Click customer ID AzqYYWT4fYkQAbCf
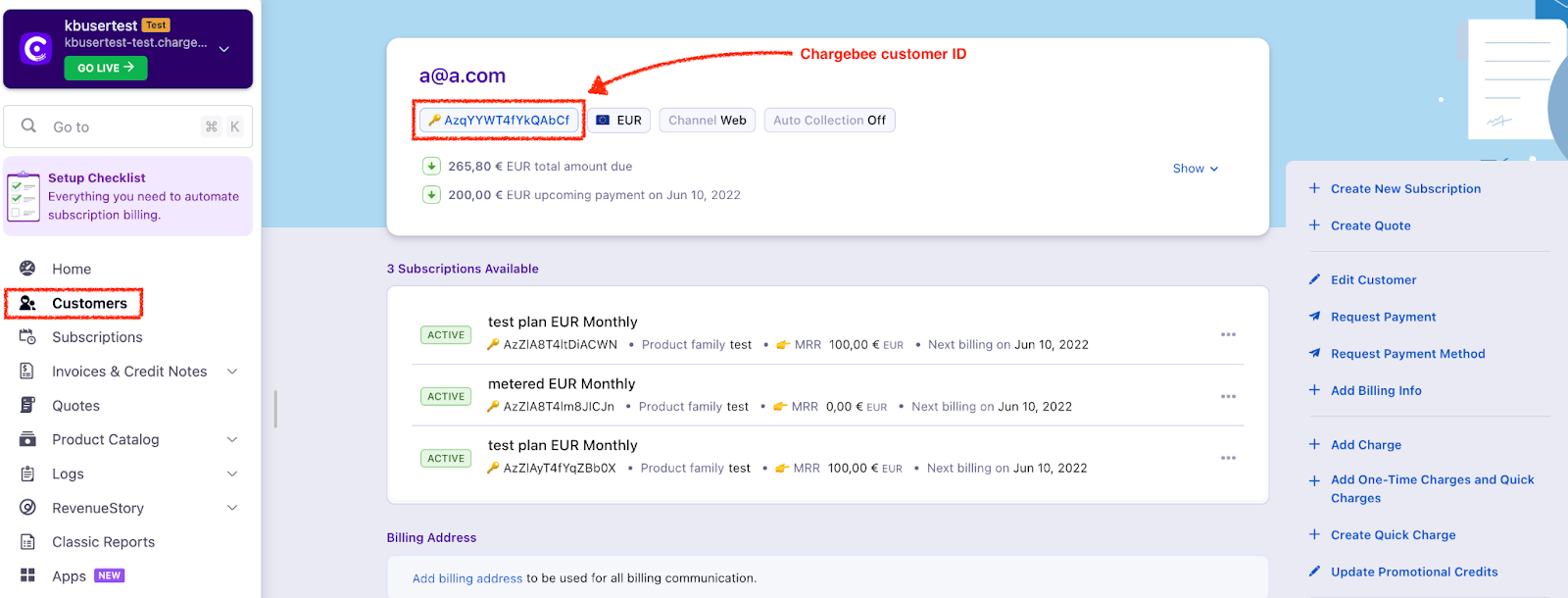 click(x=506, y=121)
